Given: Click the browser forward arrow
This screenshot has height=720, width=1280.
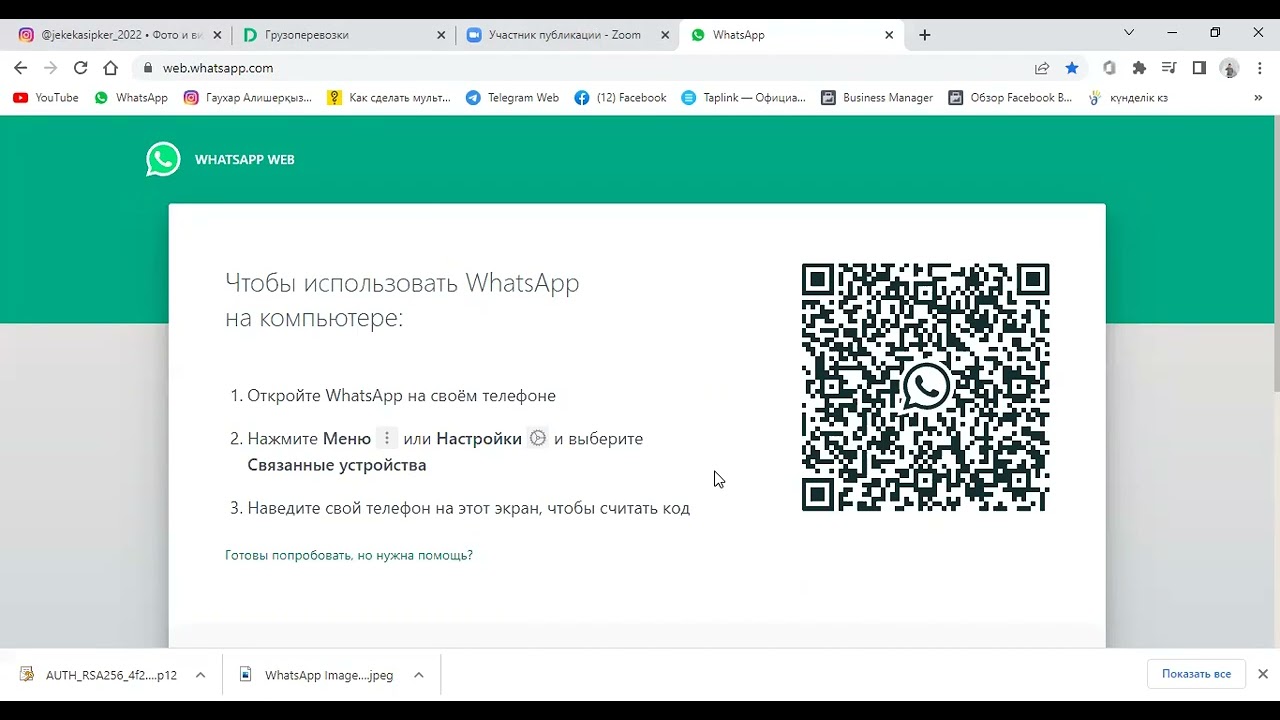Looking at the screenshot, I should tap(51, 68).
